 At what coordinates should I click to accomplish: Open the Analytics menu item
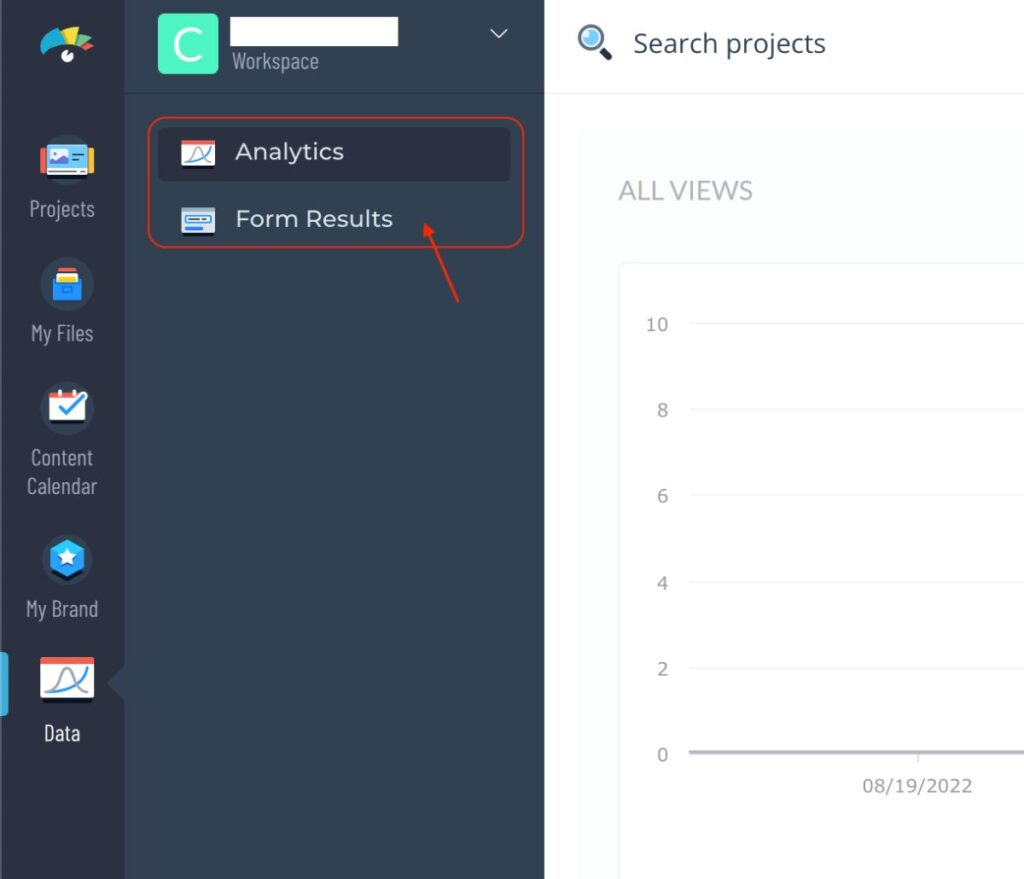click(x=289, y=152)
